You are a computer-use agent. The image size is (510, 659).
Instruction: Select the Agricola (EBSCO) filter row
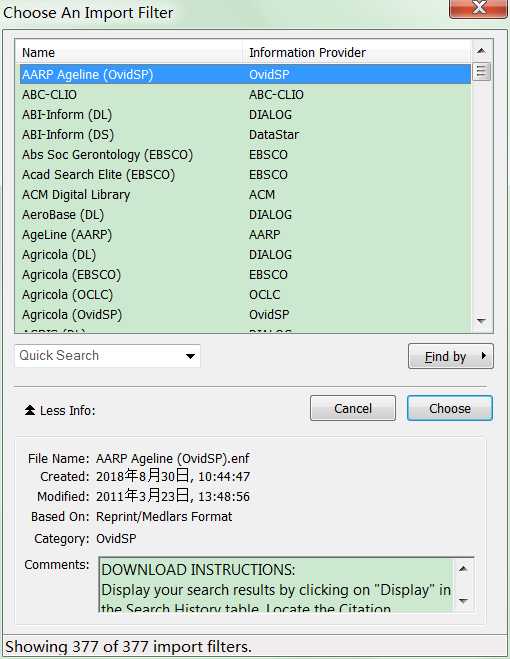click(x=245, y=274)
